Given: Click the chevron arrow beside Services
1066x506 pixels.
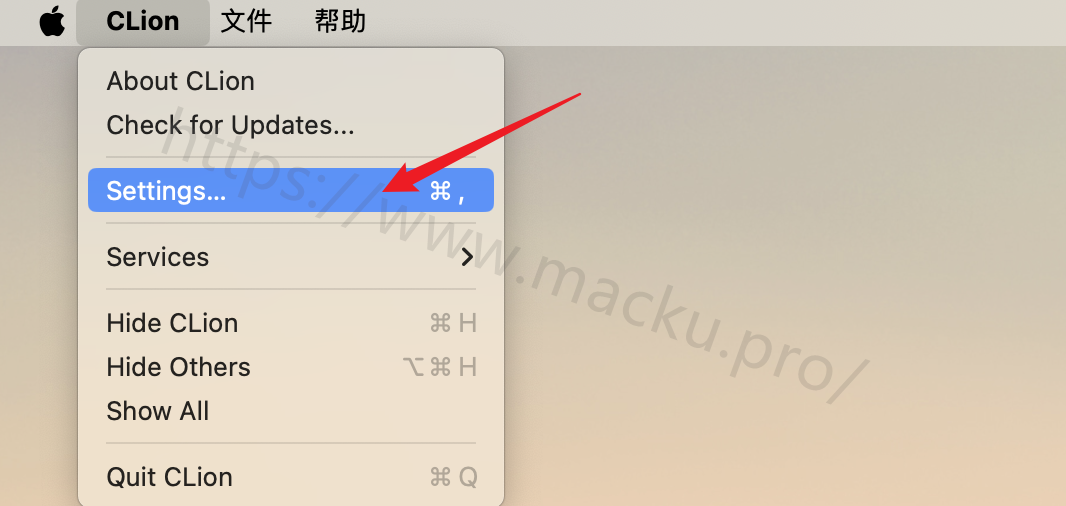Looking at the screenshot, I should (467, 257).
